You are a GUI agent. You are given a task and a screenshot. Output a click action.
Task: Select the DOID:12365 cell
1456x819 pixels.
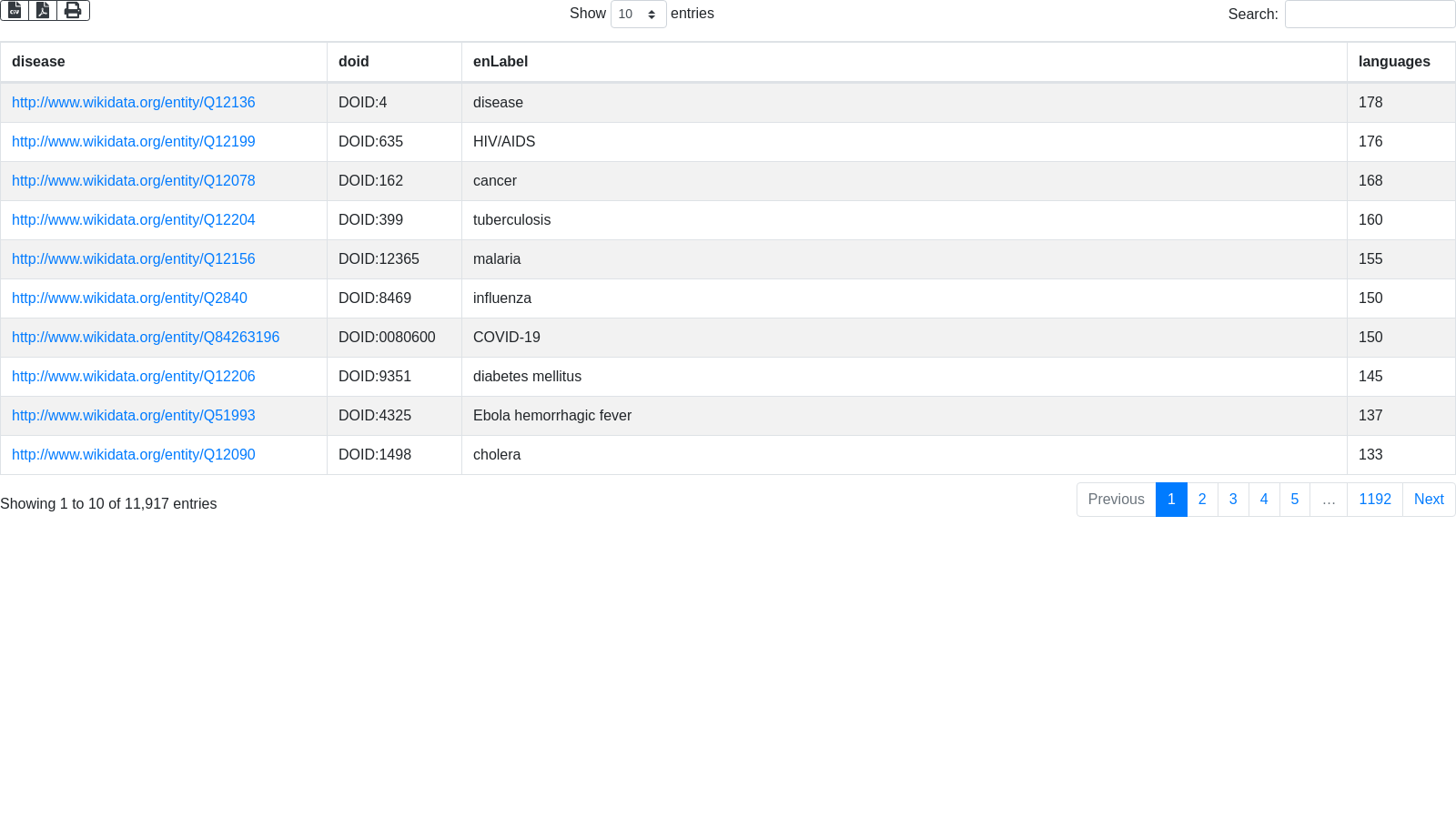pyautogui.click(x=394, y=259)
